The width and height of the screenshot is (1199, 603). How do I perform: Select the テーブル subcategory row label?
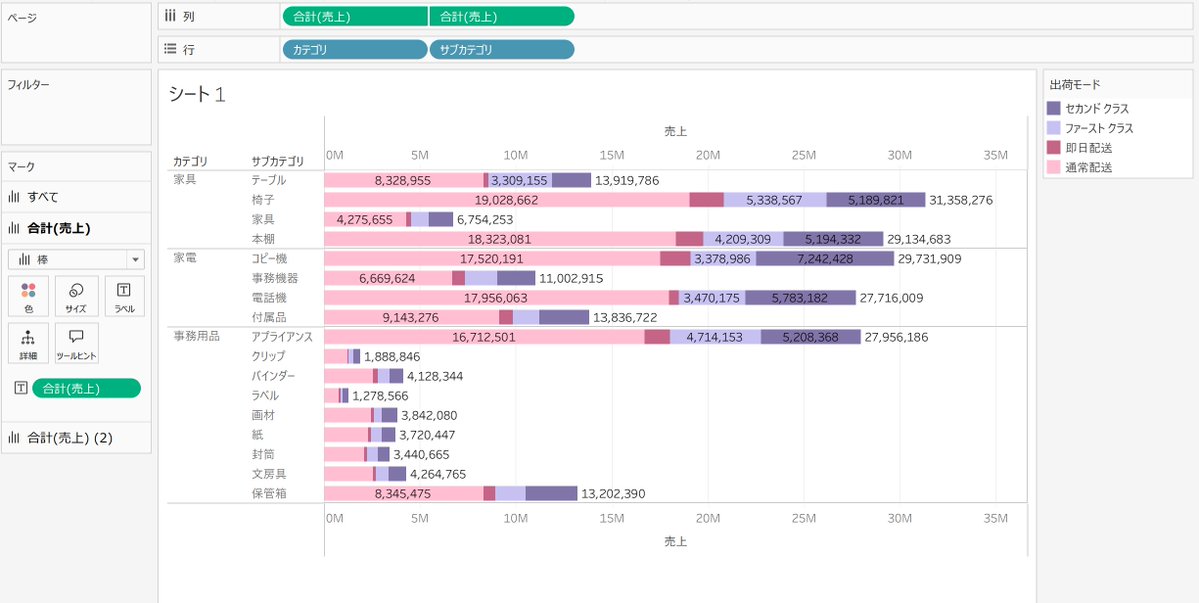(268, 180)
